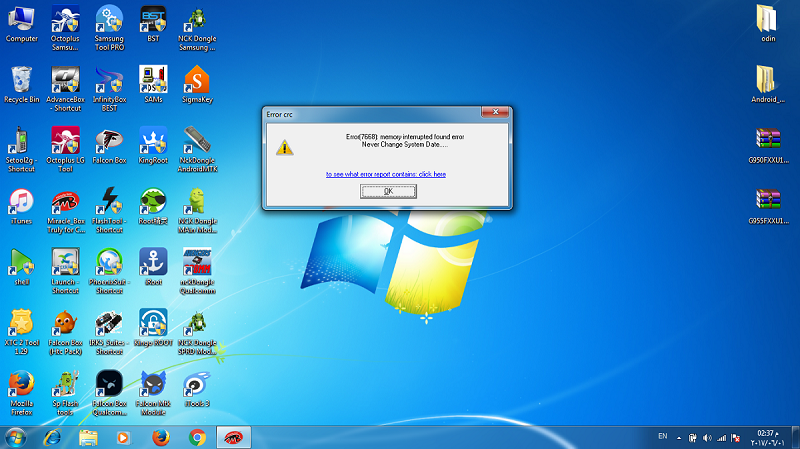Screen dimensions: 800x449
Task: Open Kingo ROOT desktop icon
Action: (153, 328)
